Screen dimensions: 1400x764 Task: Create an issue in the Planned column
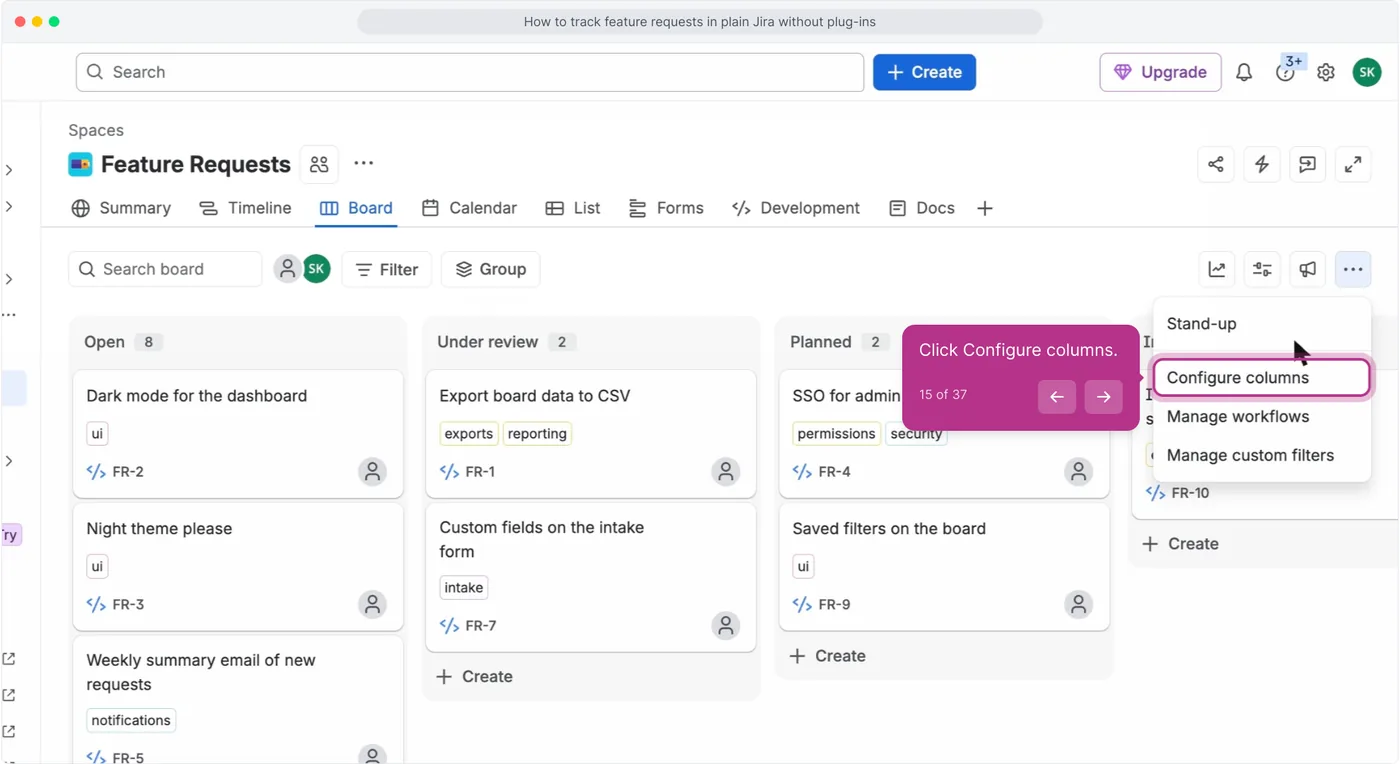coord(827,656)
